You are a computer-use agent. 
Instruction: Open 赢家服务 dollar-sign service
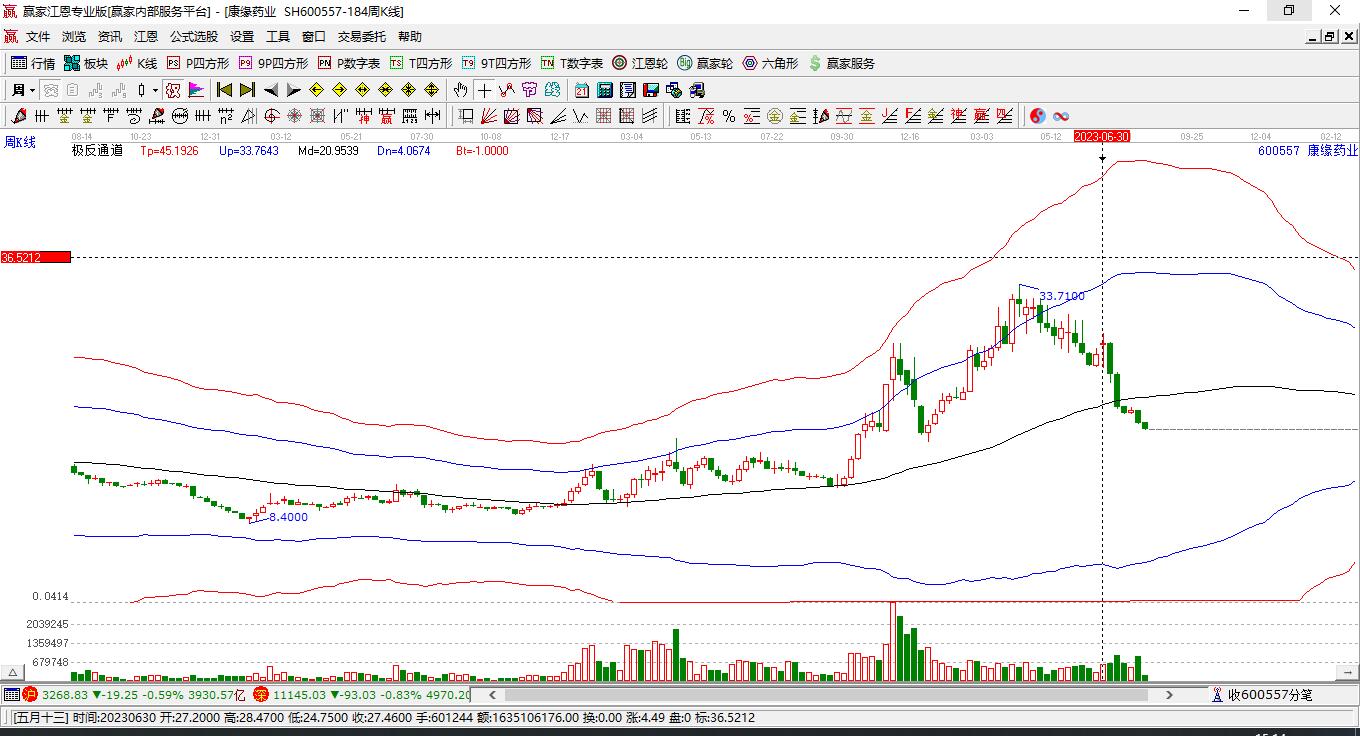[x=841, y=63]
